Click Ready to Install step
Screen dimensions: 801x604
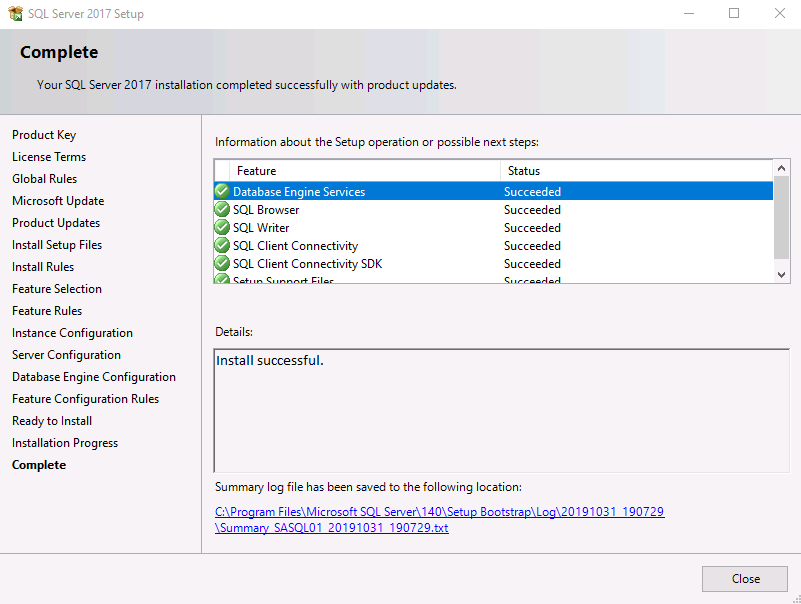click(52, 421)
